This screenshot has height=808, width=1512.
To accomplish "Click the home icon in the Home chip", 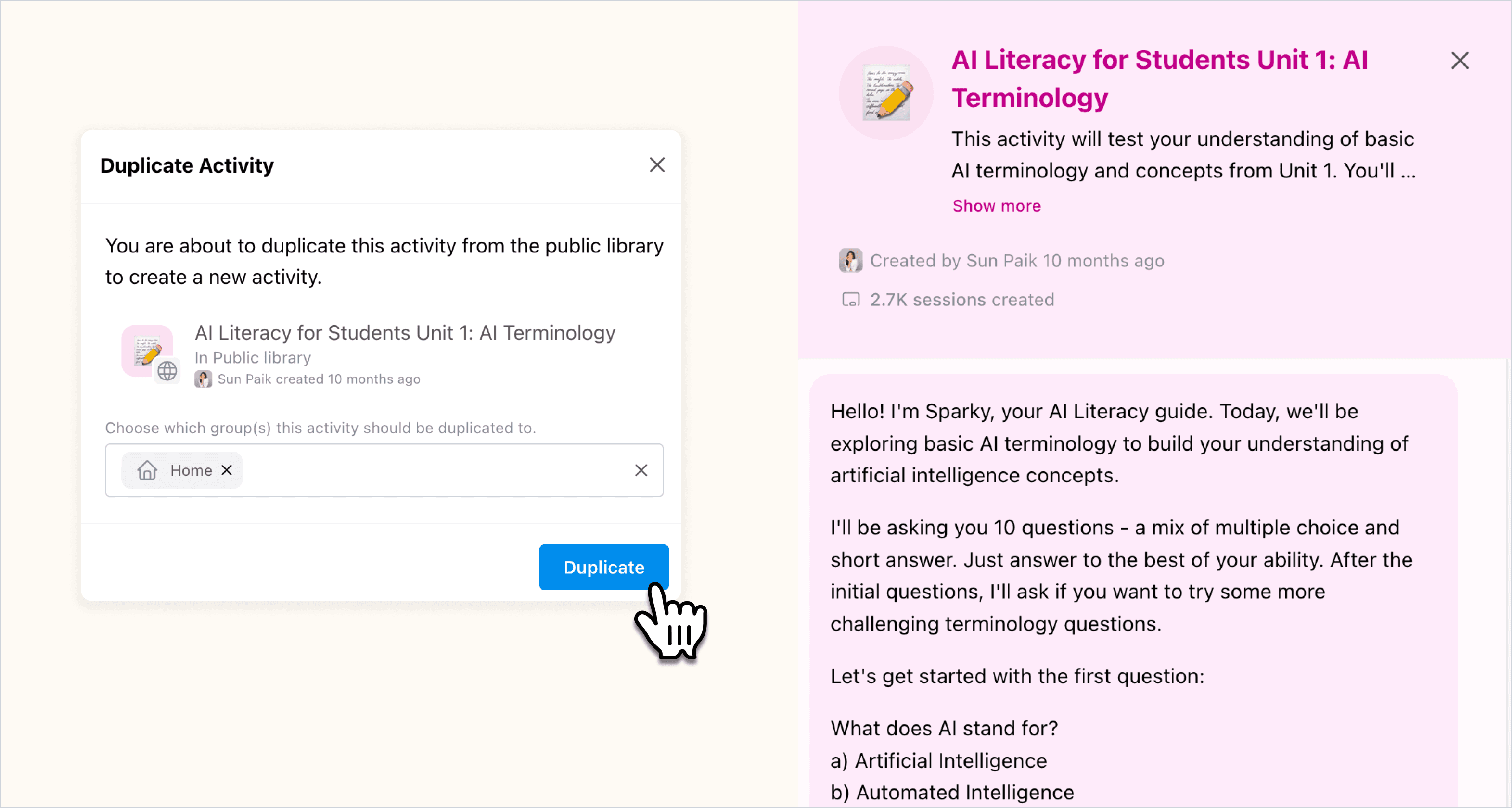I will click(x=147, y=470).
